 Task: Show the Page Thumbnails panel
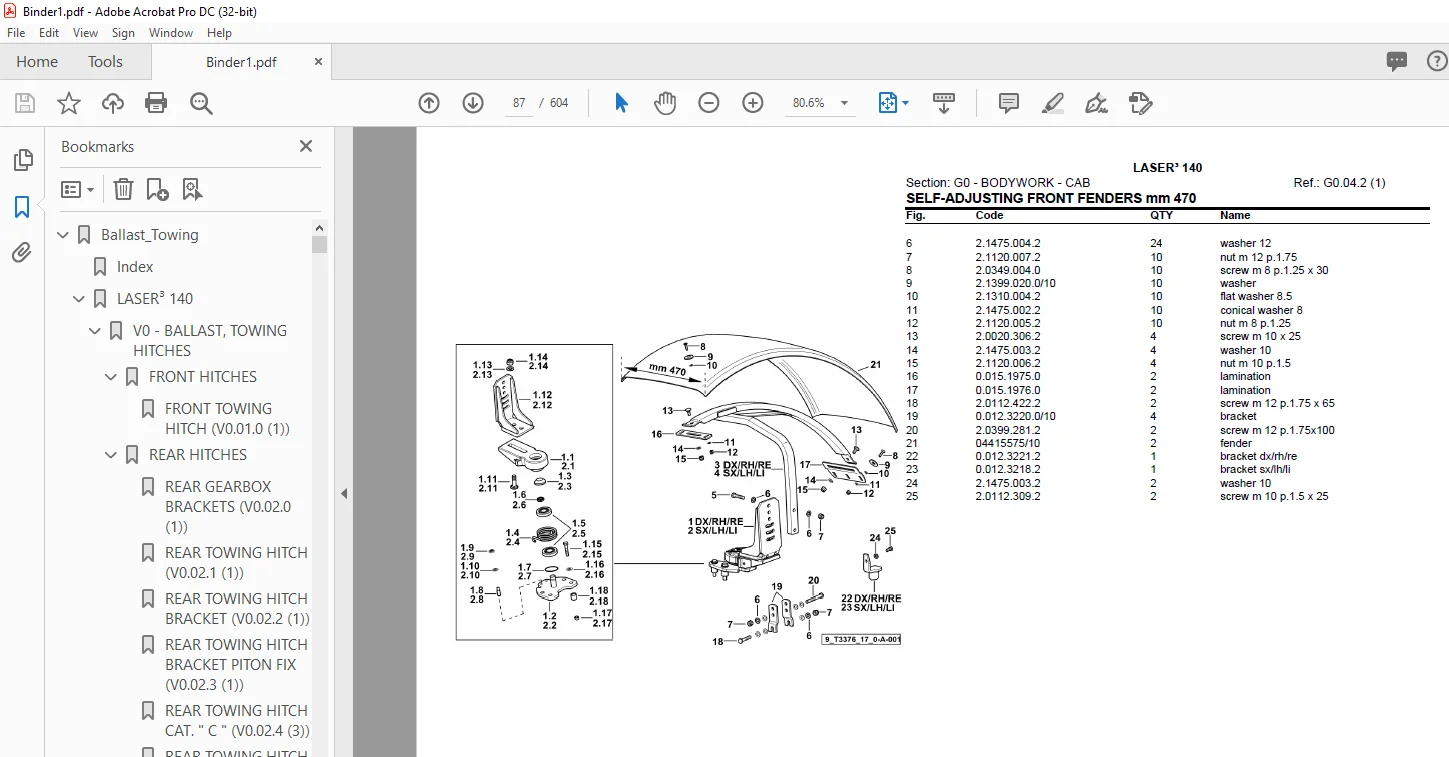[x=22, y=160]
